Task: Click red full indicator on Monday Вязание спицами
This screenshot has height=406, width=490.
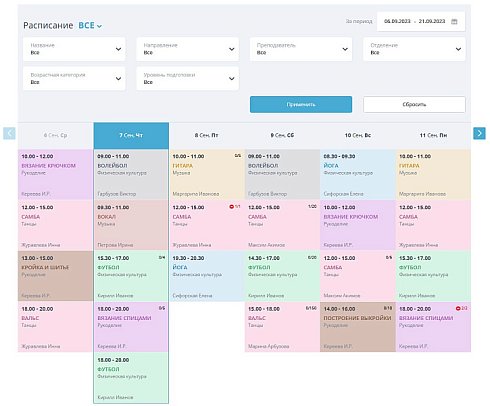Action: click(x=458, y=308)
